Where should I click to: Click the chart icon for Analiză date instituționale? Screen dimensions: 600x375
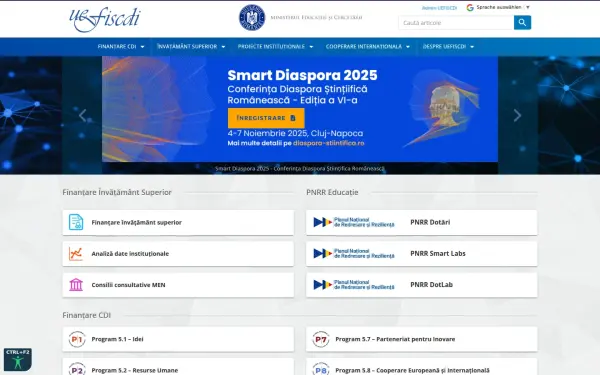tap(76, 254)
